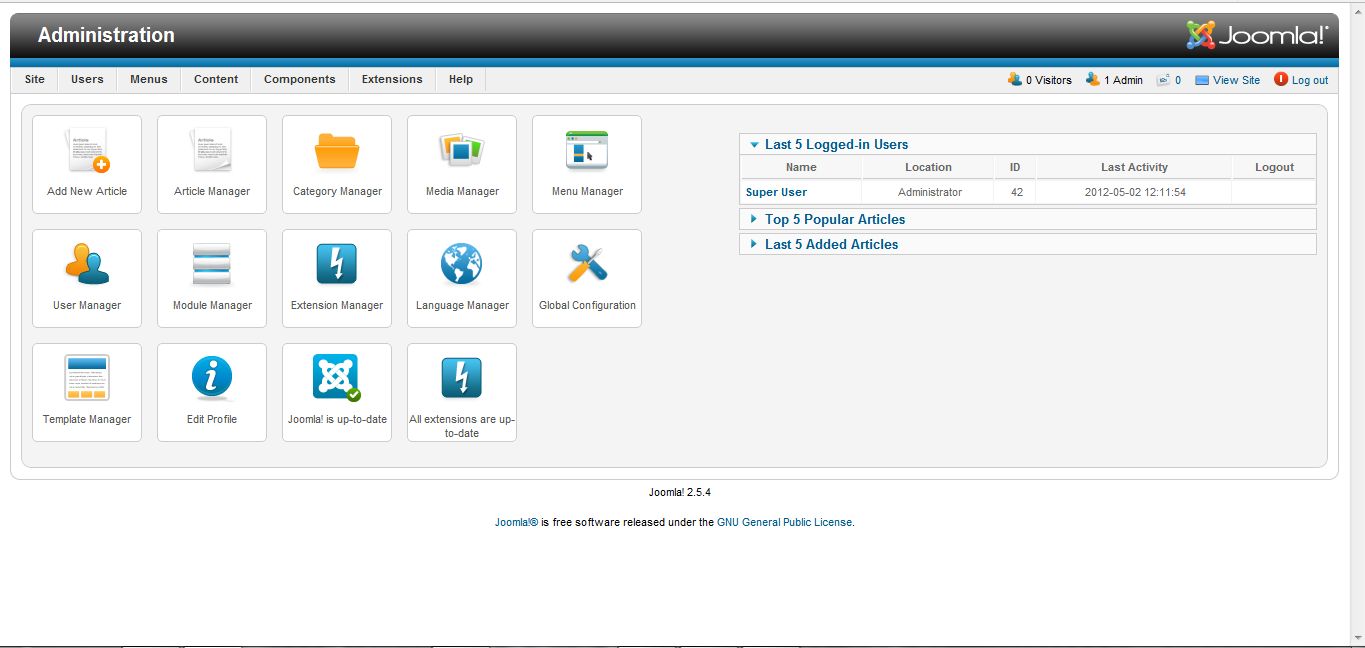This screenshot has width=1365, height=648.
Task: Expand the Top 5 Popular Articles panel
Action: [x=1028, y=219]
